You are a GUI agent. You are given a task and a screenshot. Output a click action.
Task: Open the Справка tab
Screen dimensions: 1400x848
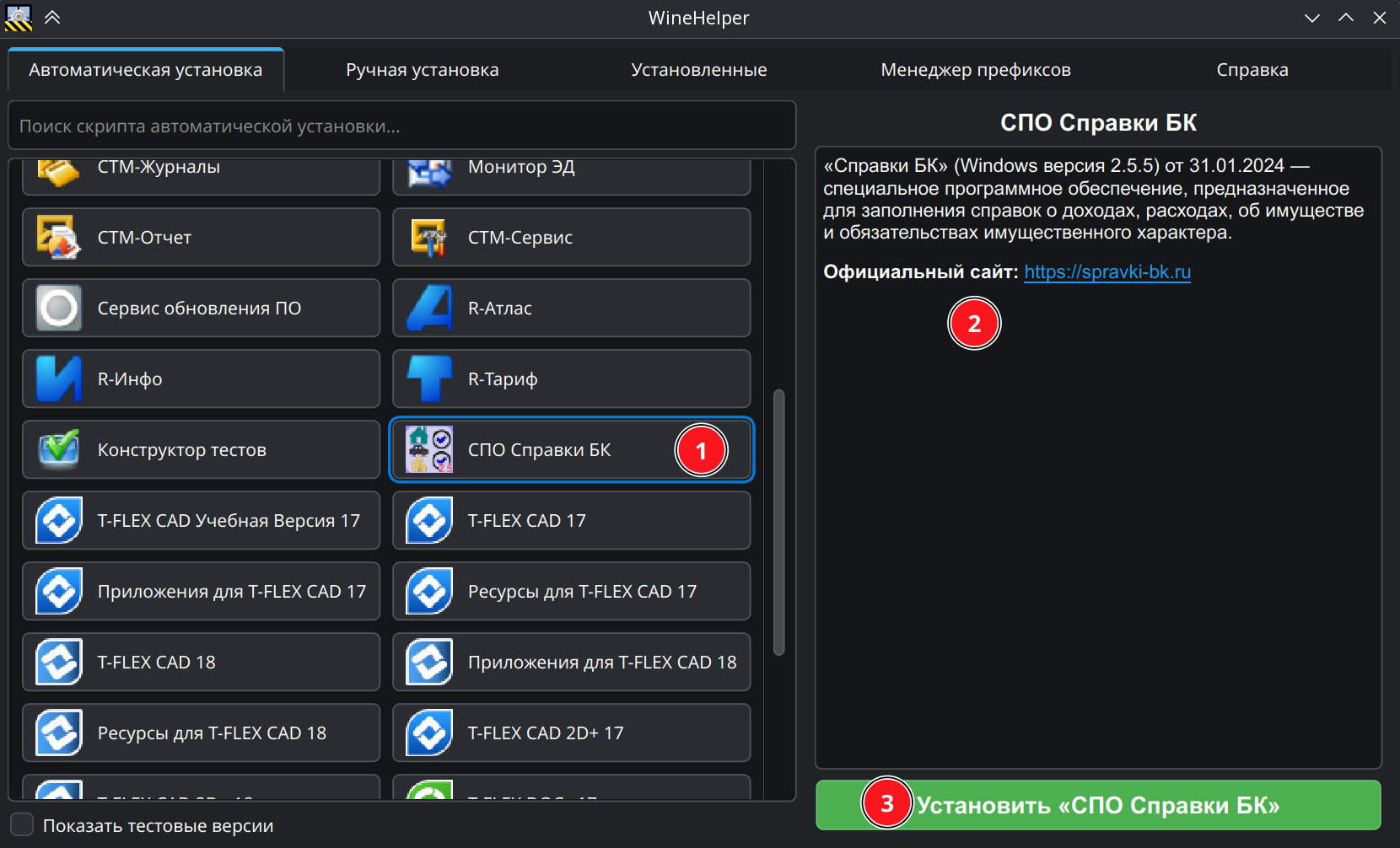1252,70
